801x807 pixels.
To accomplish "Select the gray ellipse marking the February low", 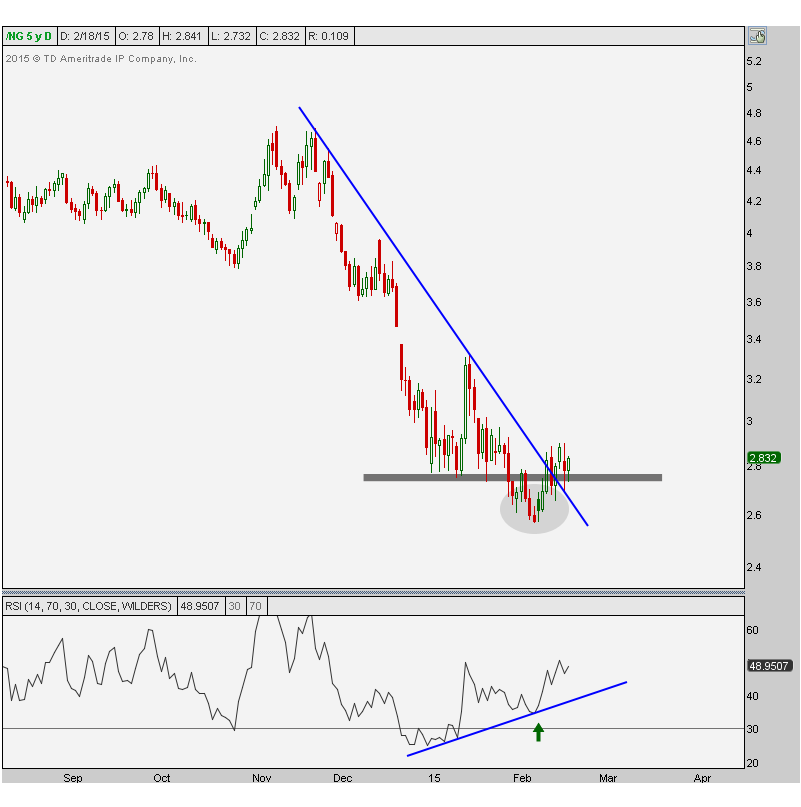I will click(534, 508).
